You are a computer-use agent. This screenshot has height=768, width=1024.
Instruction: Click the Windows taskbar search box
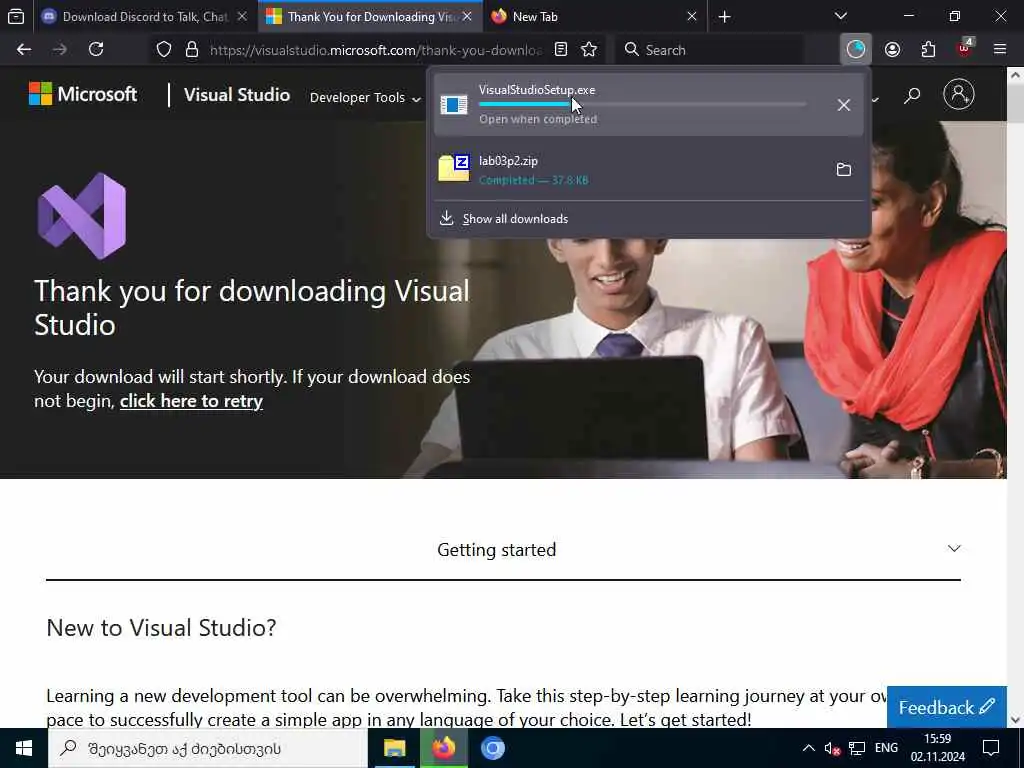point(208,748)
